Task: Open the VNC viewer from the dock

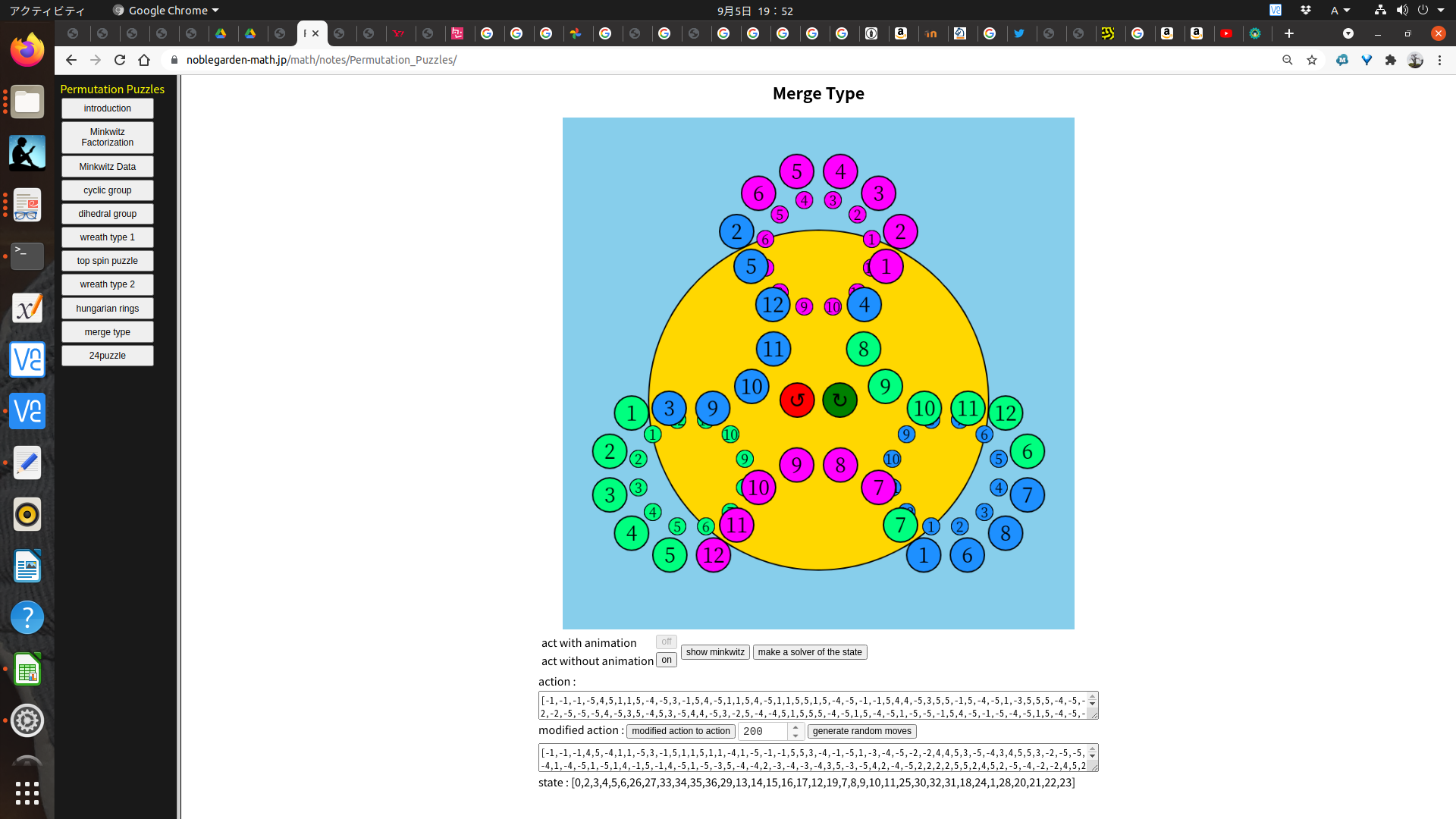Action: [27, 359]
